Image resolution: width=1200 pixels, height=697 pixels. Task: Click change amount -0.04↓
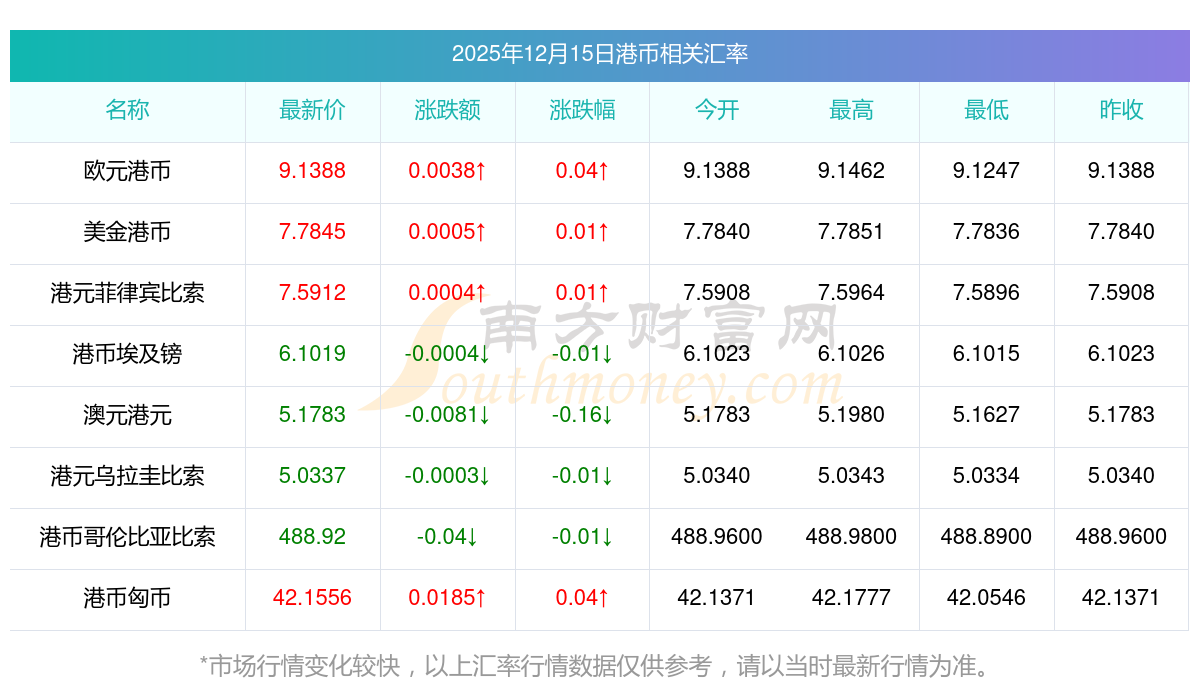[x=447, y=537]
